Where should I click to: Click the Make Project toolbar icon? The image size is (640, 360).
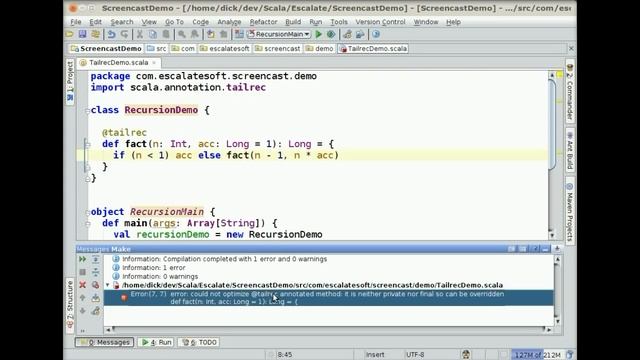coord(239,34)
